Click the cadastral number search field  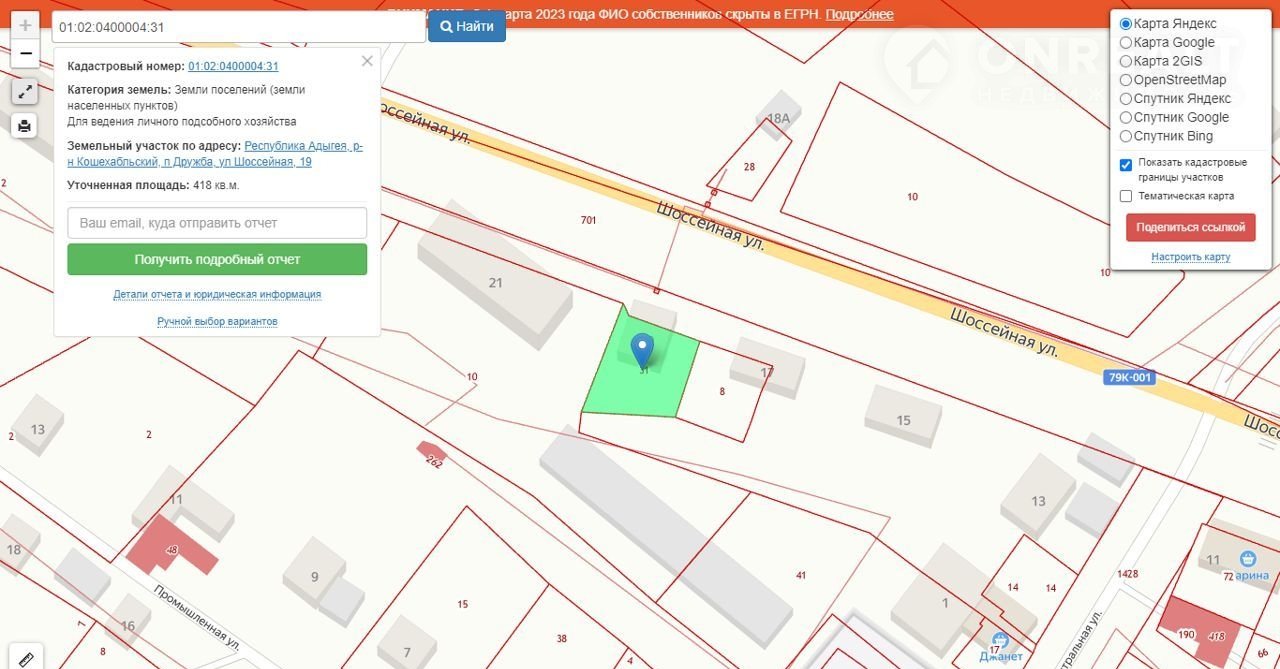click(238, 27)
